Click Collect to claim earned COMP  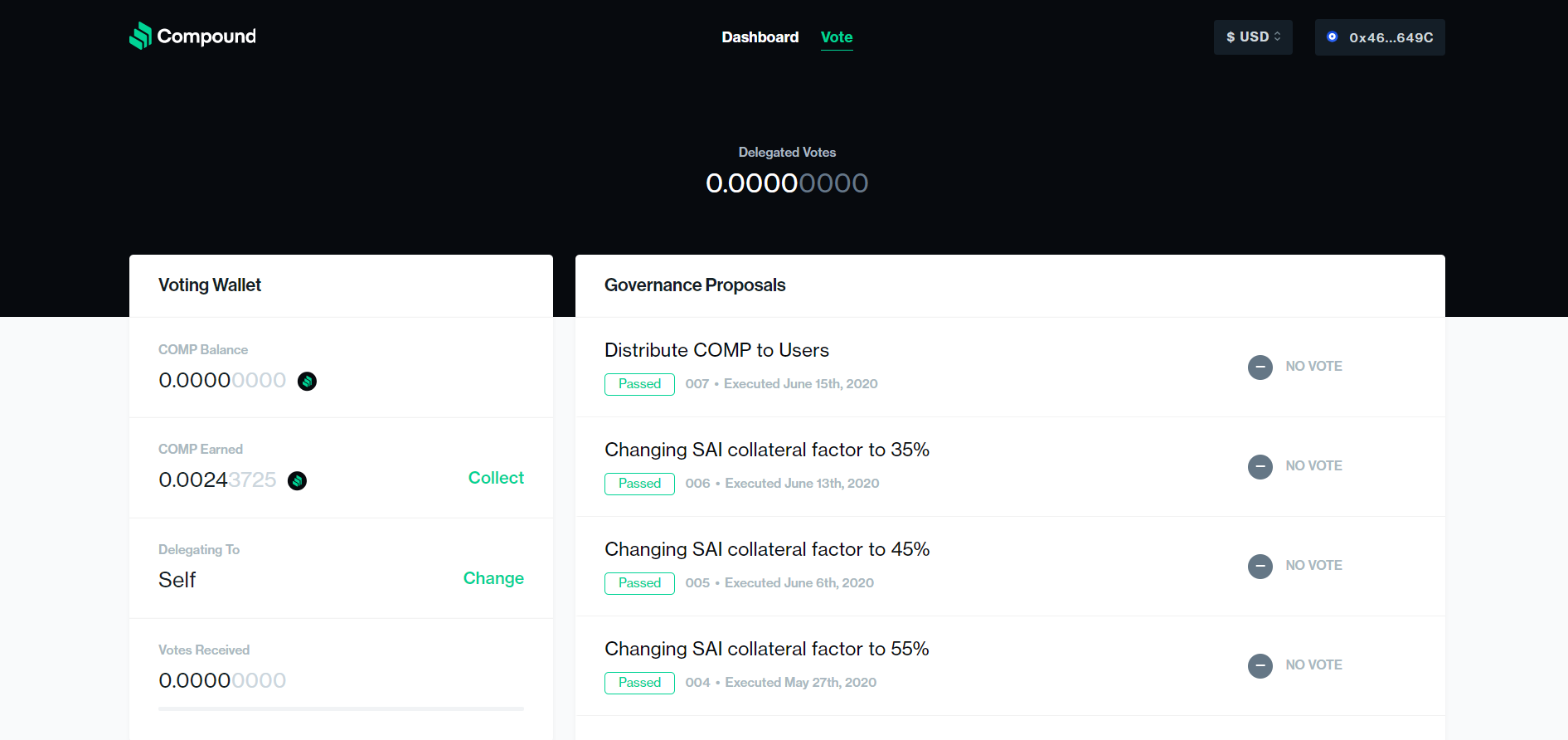tap(496, 478)
